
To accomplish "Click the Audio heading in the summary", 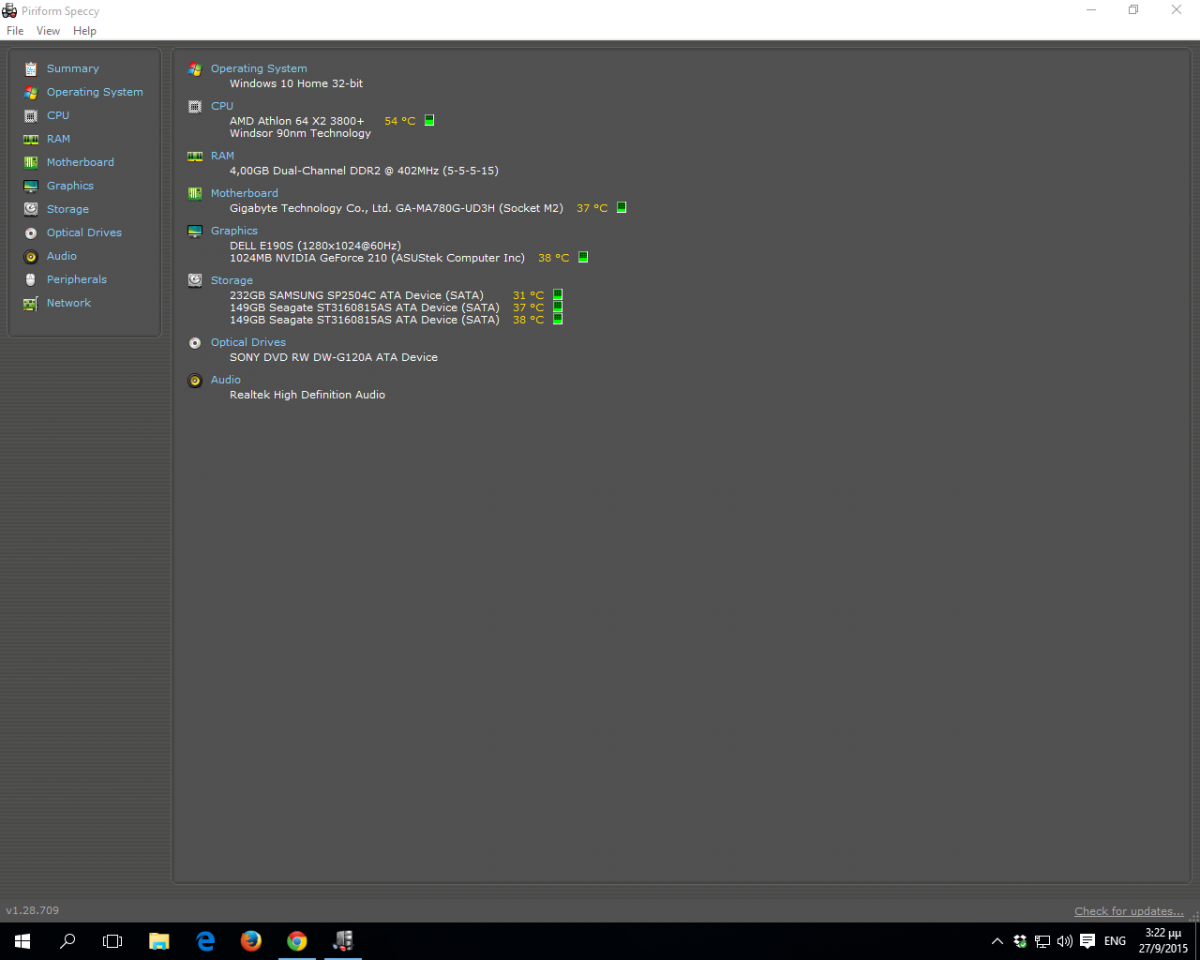I will coord(226,380).
